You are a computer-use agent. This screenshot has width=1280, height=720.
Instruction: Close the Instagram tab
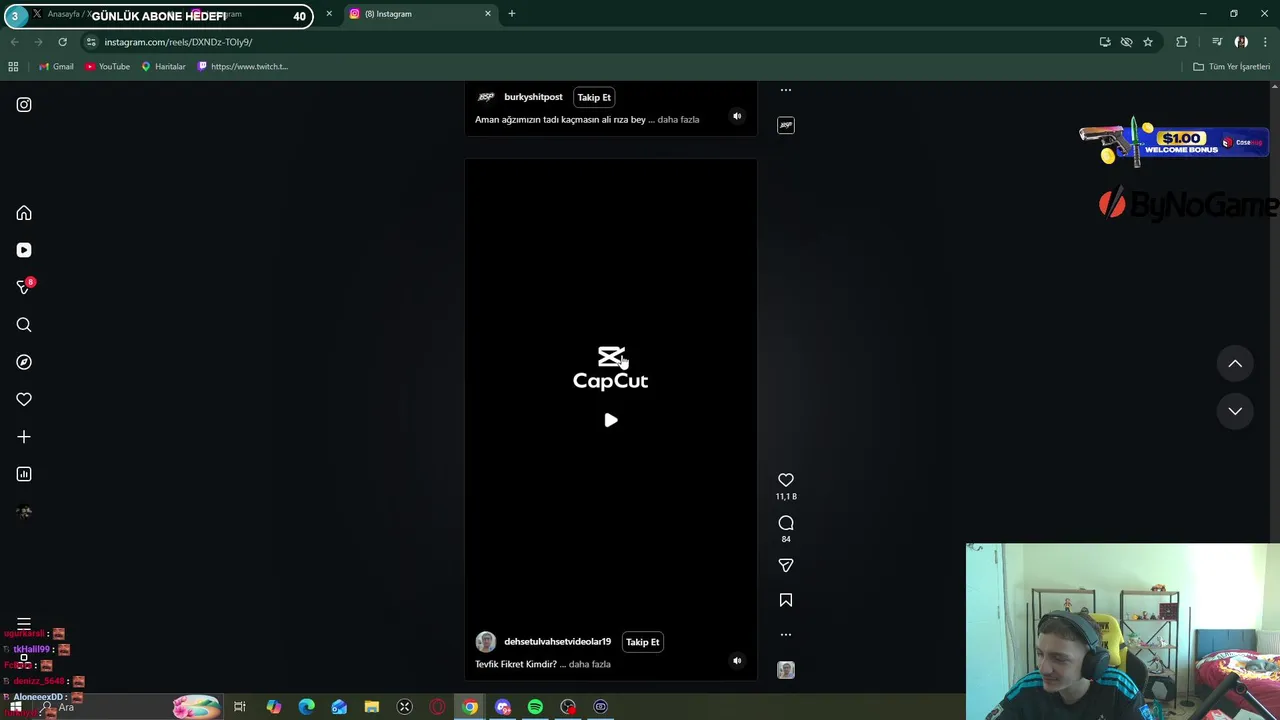click(x=488, y=14)
